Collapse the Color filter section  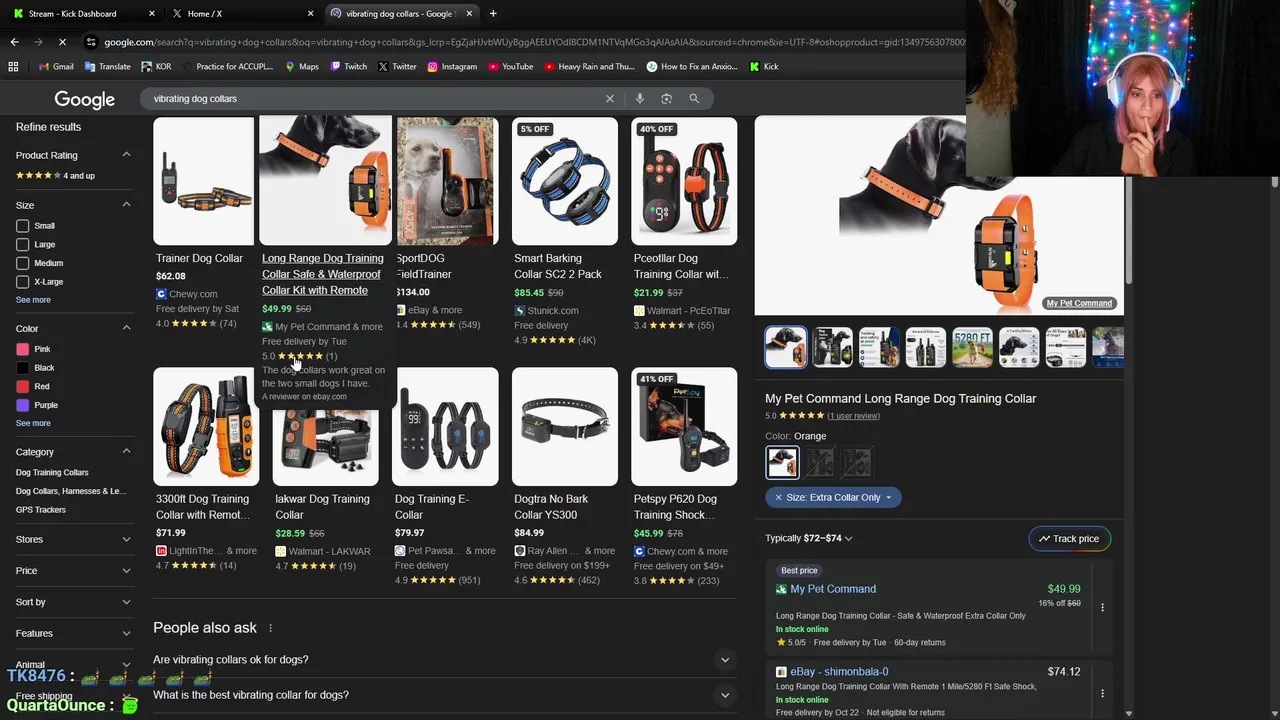click(126, 328)
